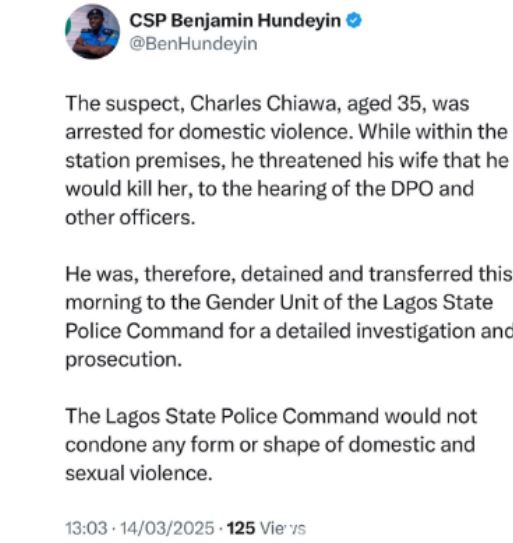Click 'The Lagos State Police Command would not'
The image size is (513, 543).
pyautogui.click(x=271, y=416)
